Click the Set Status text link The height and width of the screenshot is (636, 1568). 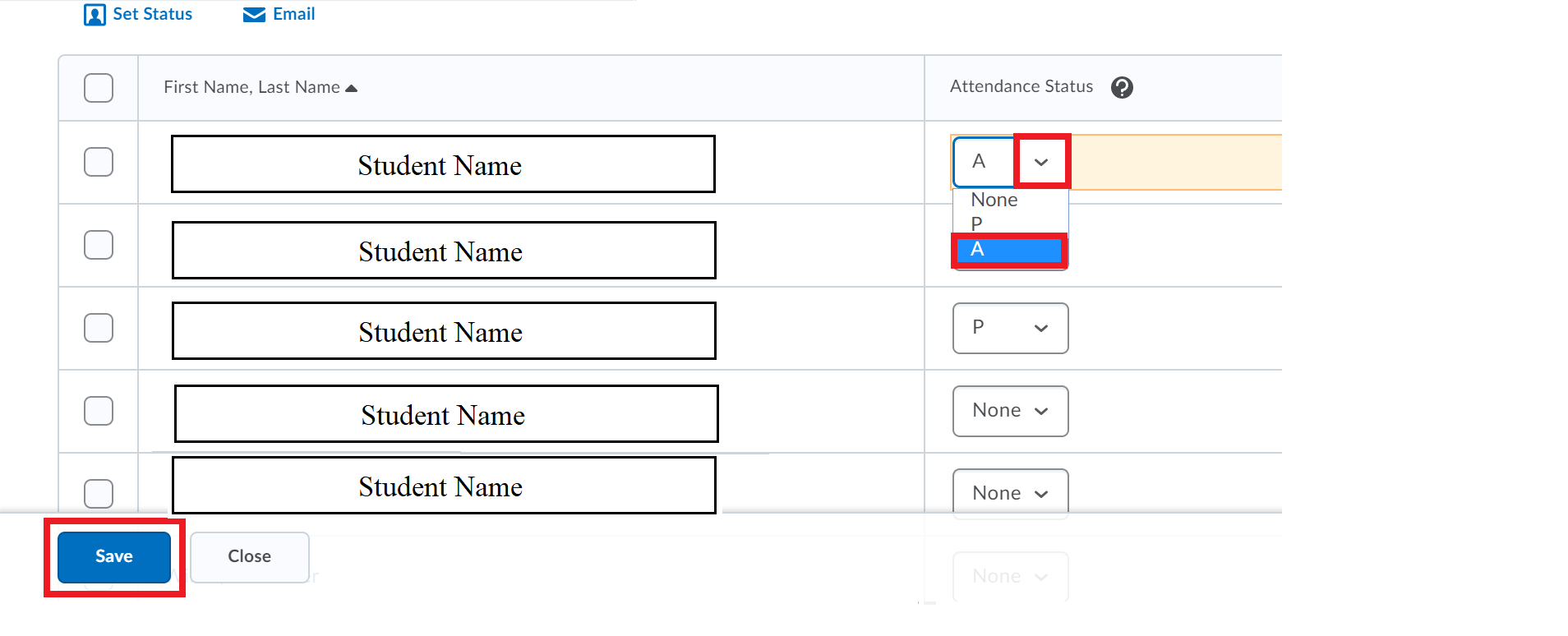coord(152,14)
